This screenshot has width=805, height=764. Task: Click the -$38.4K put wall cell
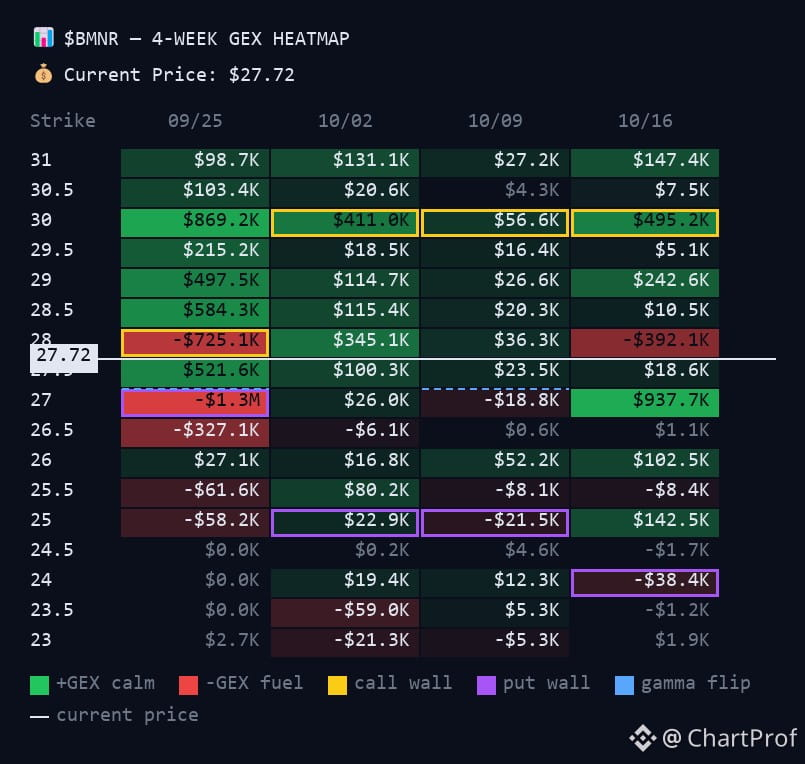coord(645,583)
